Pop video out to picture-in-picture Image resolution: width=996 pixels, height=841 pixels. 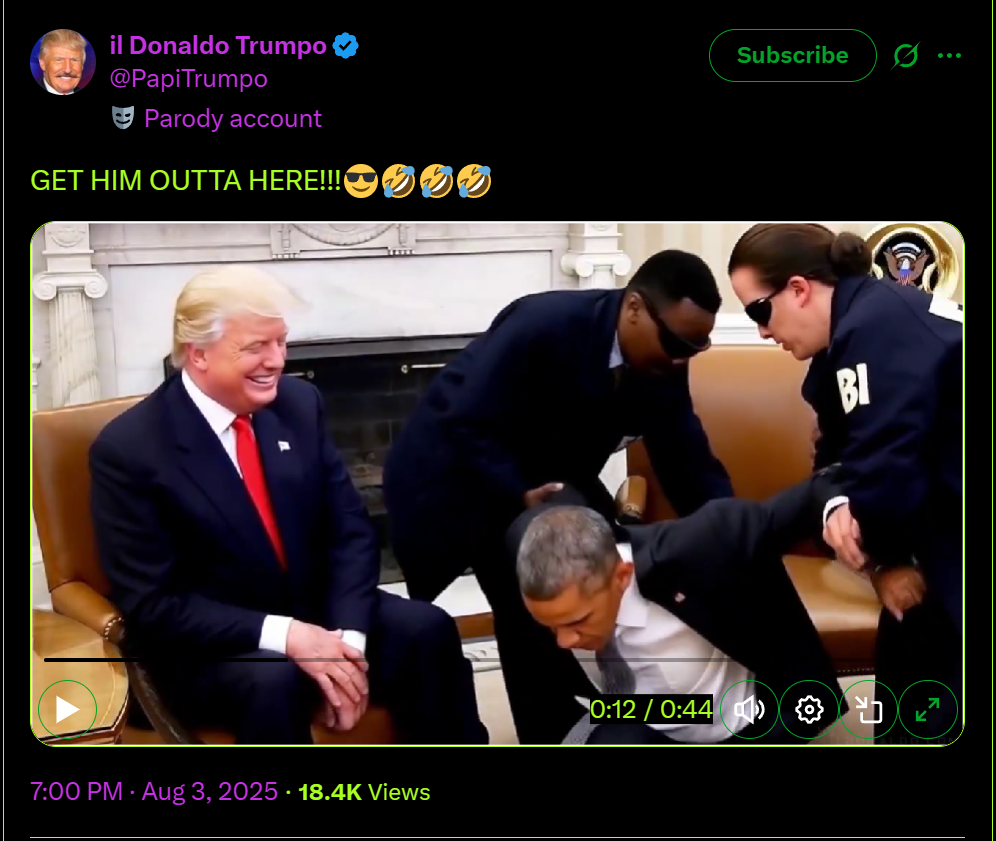(x=868, y=709)
